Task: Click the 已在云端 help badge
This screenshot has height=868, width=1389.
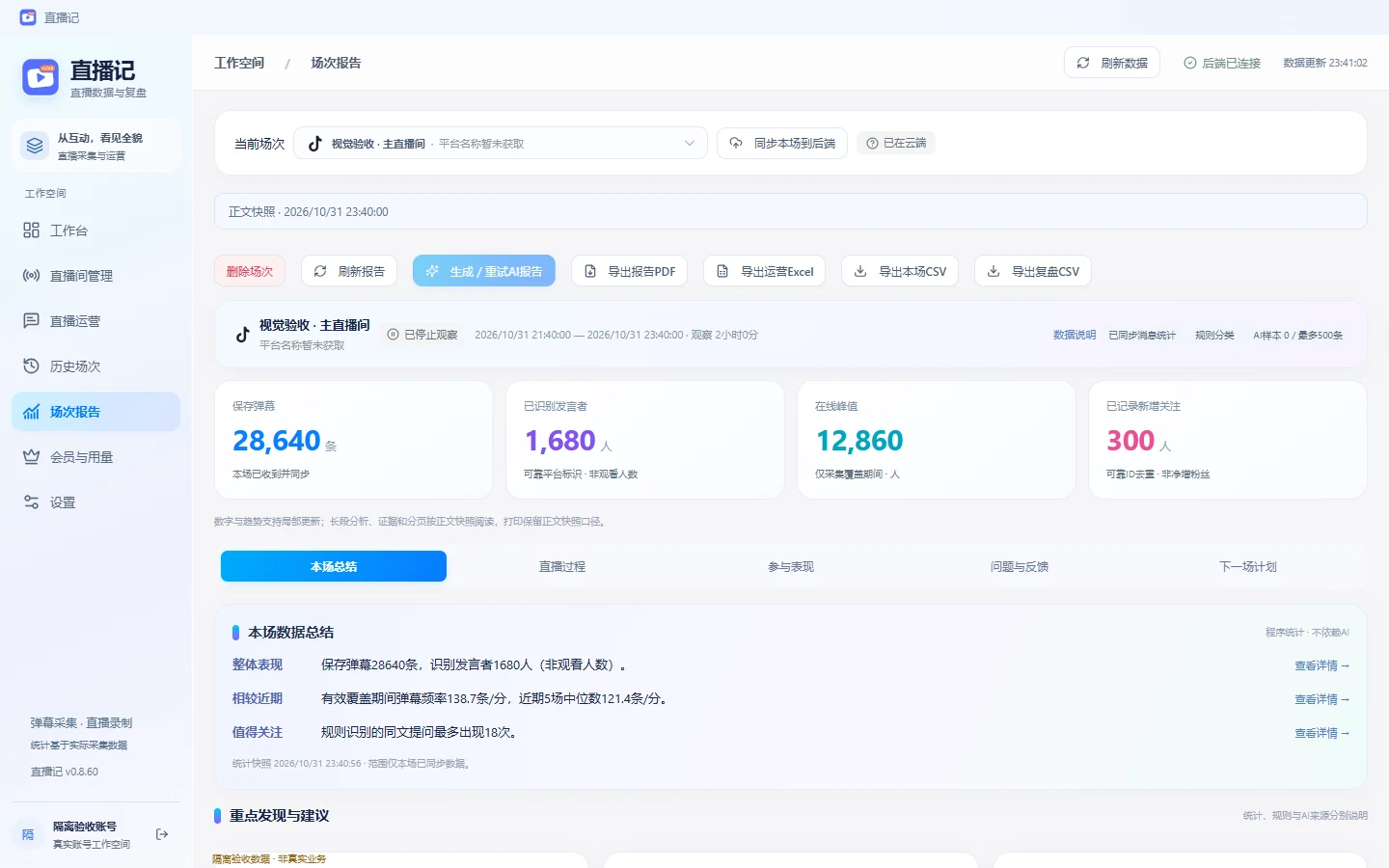Action: (896, 143)
